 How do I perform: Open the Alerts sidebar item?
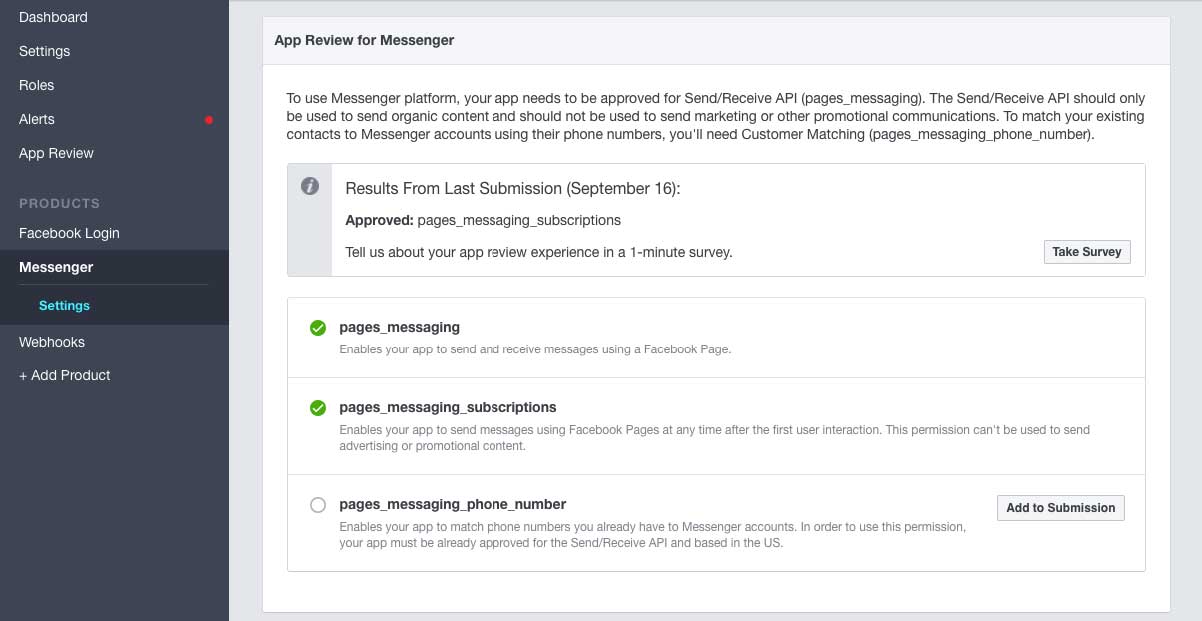37,119
